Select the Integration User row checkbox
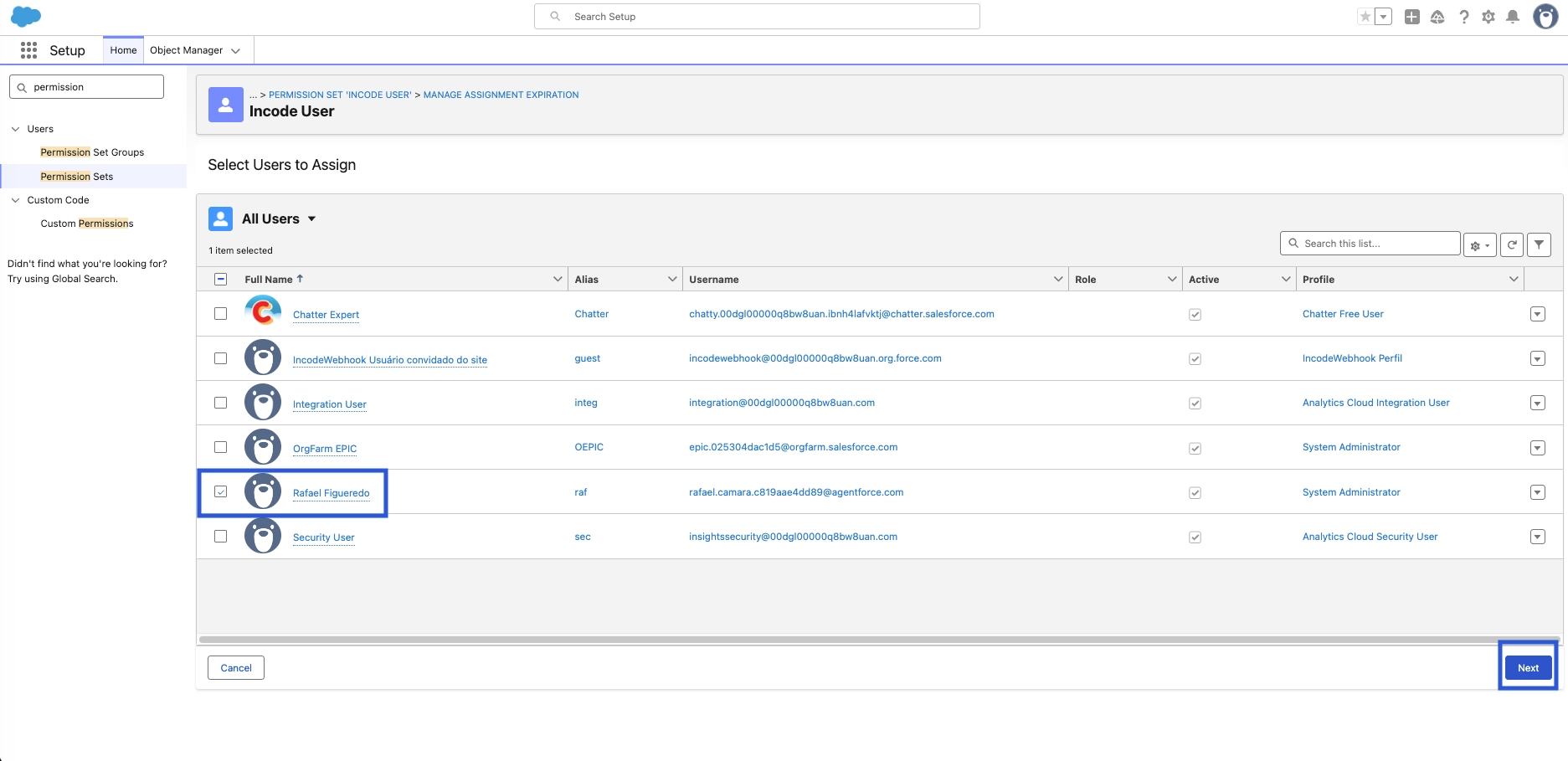The height and width of the screenshot is (761, 1568). click(221, 403)
